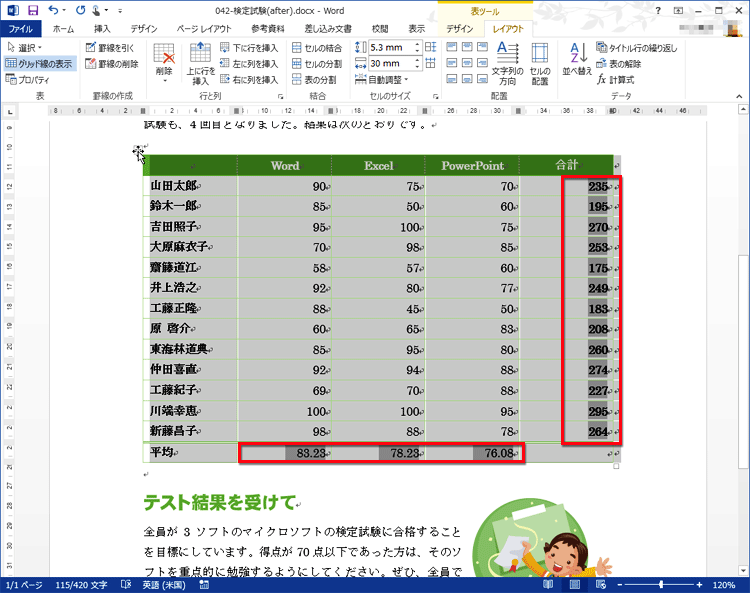Select align top left cell alignment

[452, 47]
